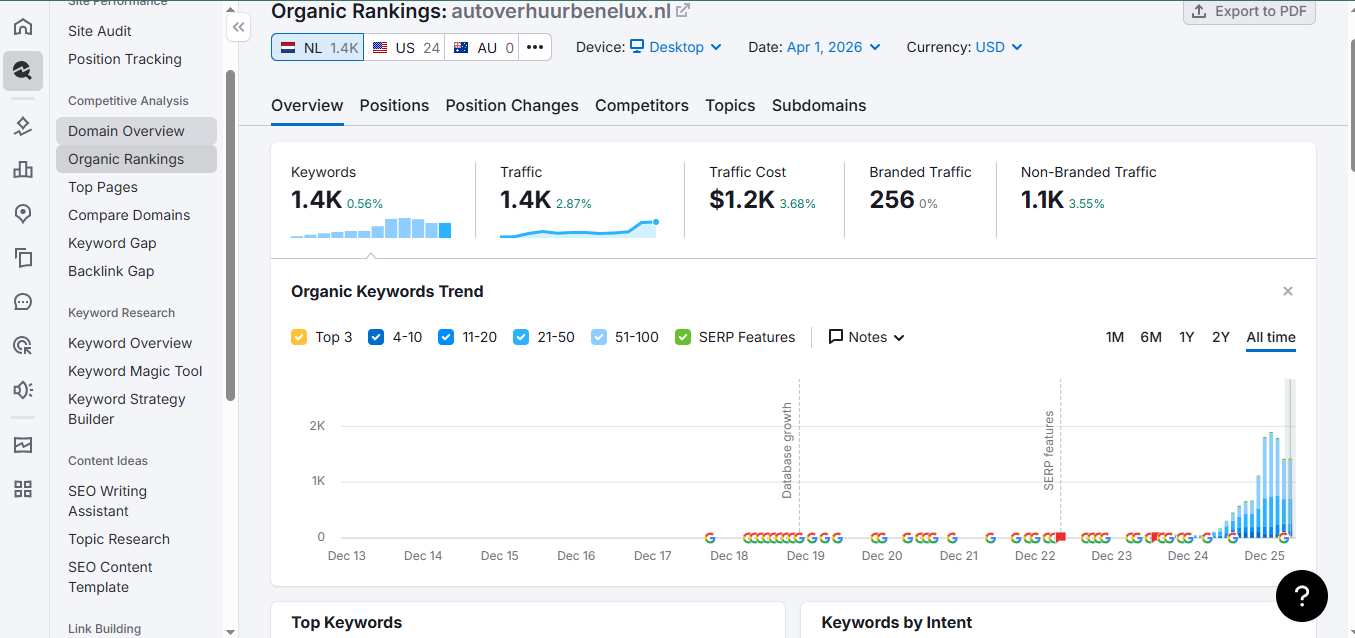Screen dimensions: 1355x638
Task: Open the map pin Local icon
Action: pyautogui.click(x=22, y=214)
